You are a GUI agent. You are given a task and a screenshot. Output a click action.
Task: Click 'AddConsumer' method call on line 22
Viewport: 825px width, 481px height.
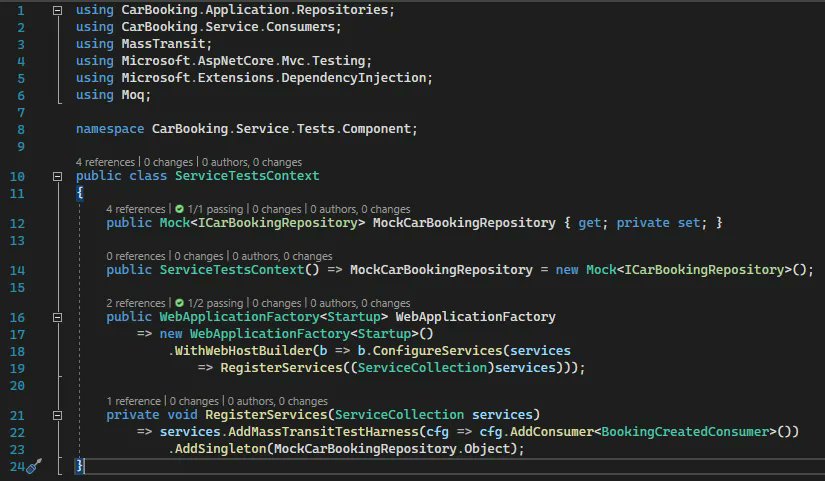click(551, 432)
